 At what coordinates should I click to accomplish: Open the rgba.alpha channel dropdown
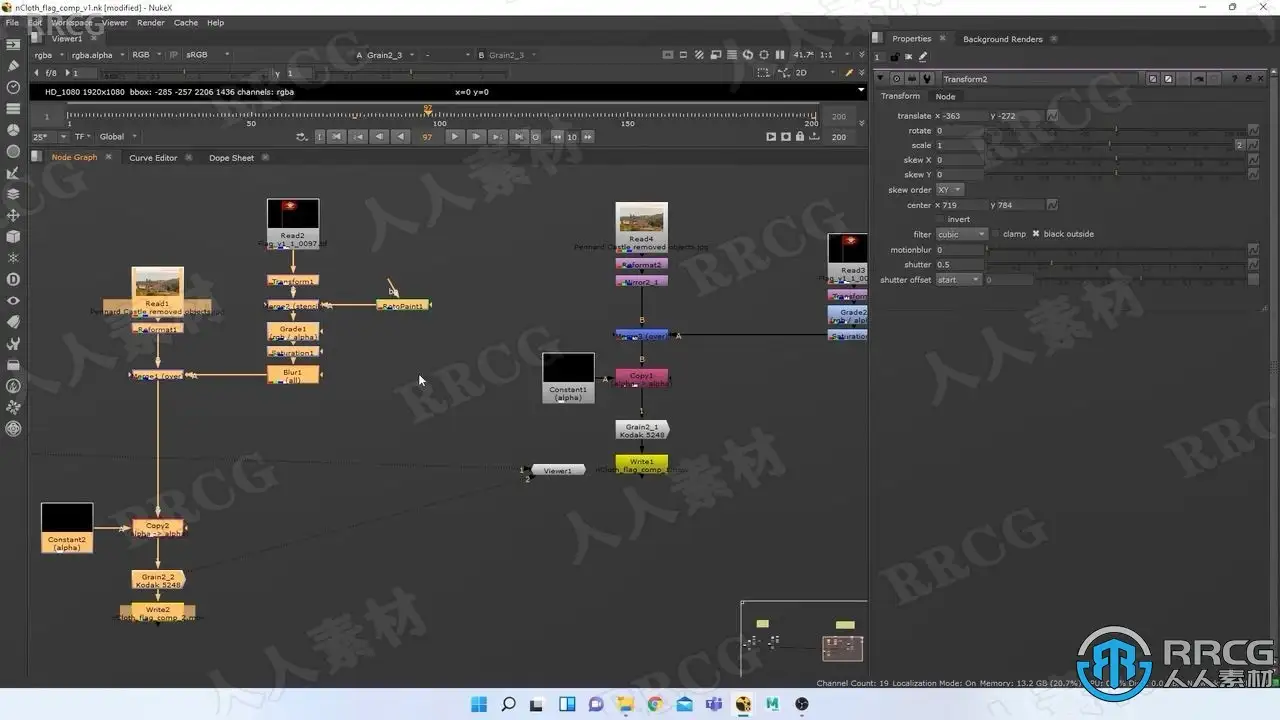pyautogui.click(x=97, y=55)
